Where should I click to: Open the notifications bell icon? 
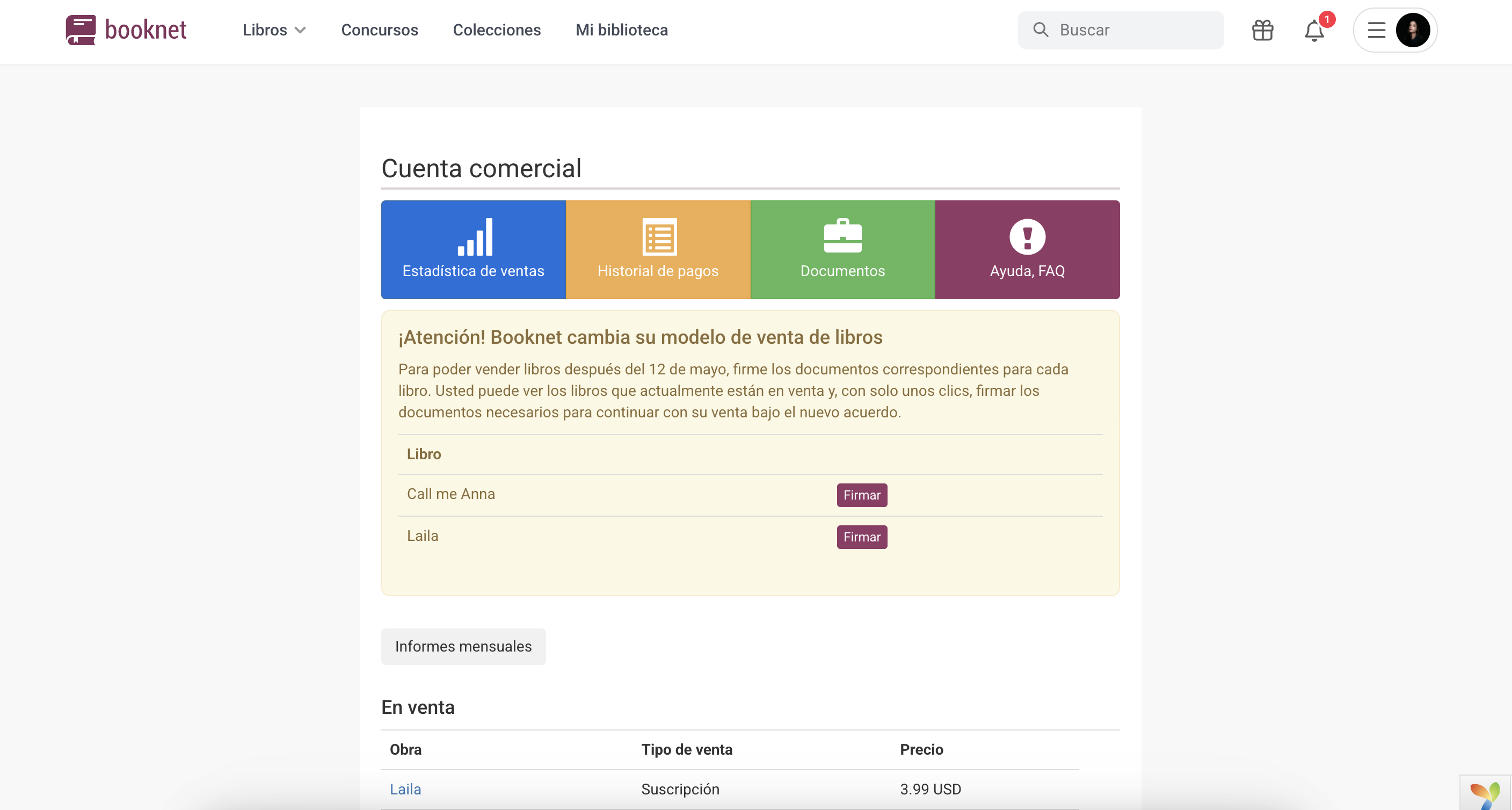[x=1314, y=31]
